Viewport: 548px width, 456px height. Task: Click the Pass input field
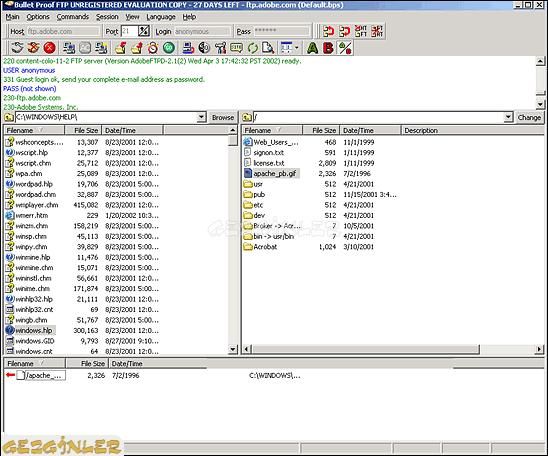coord(282,31)
